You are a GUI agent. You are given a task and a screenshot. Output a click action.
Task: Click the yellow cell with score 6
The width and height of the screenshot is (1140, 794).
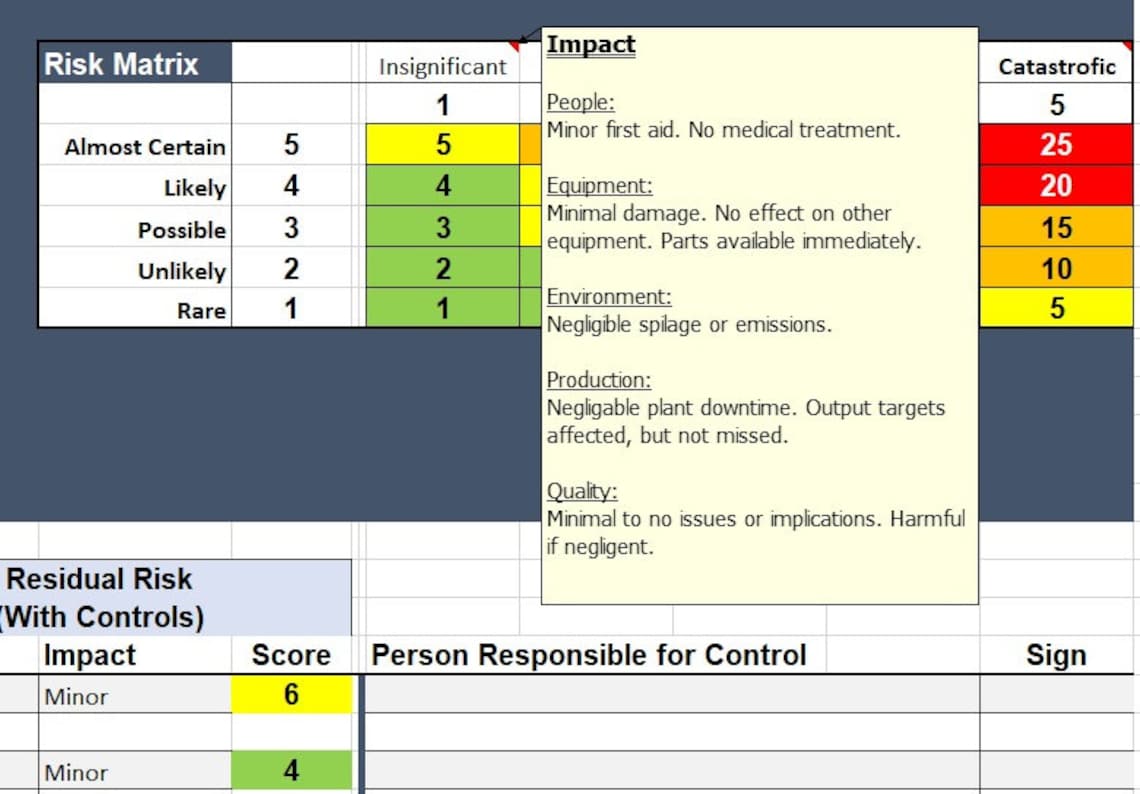[291, 696]
